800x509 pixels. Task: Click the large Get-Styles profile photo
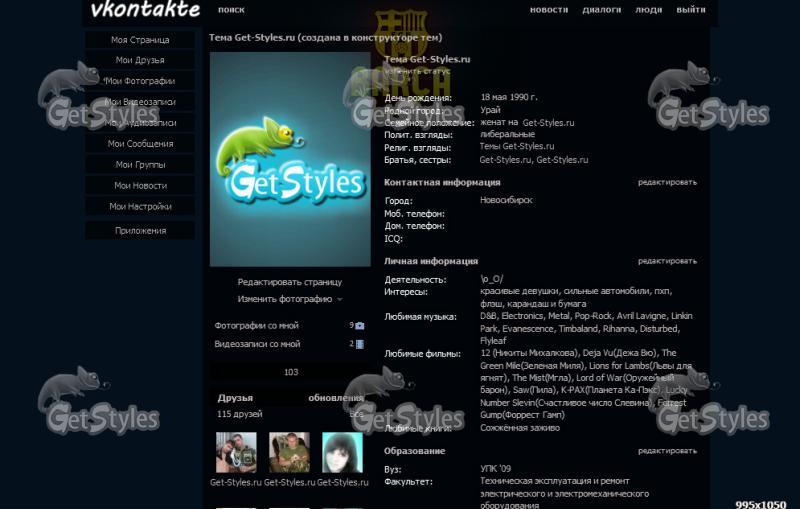point(290,160)
